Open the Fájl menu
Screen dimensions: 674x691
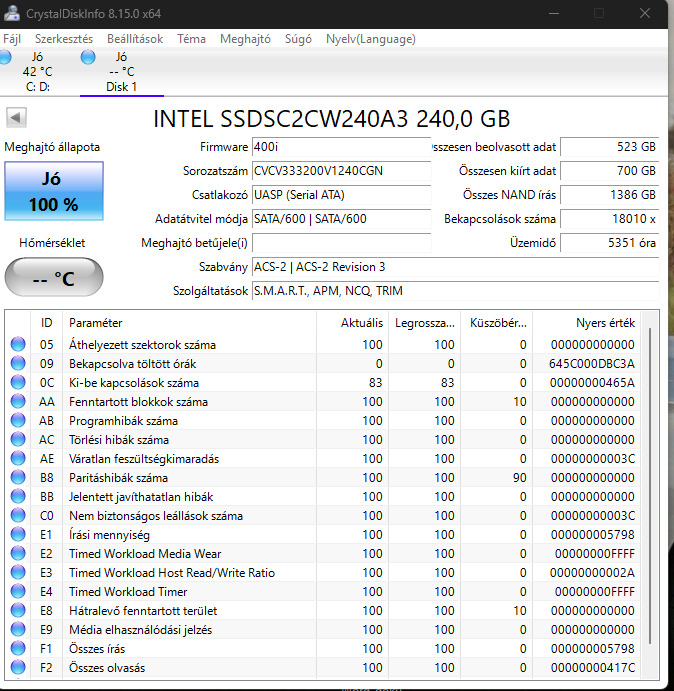[12, 39]
